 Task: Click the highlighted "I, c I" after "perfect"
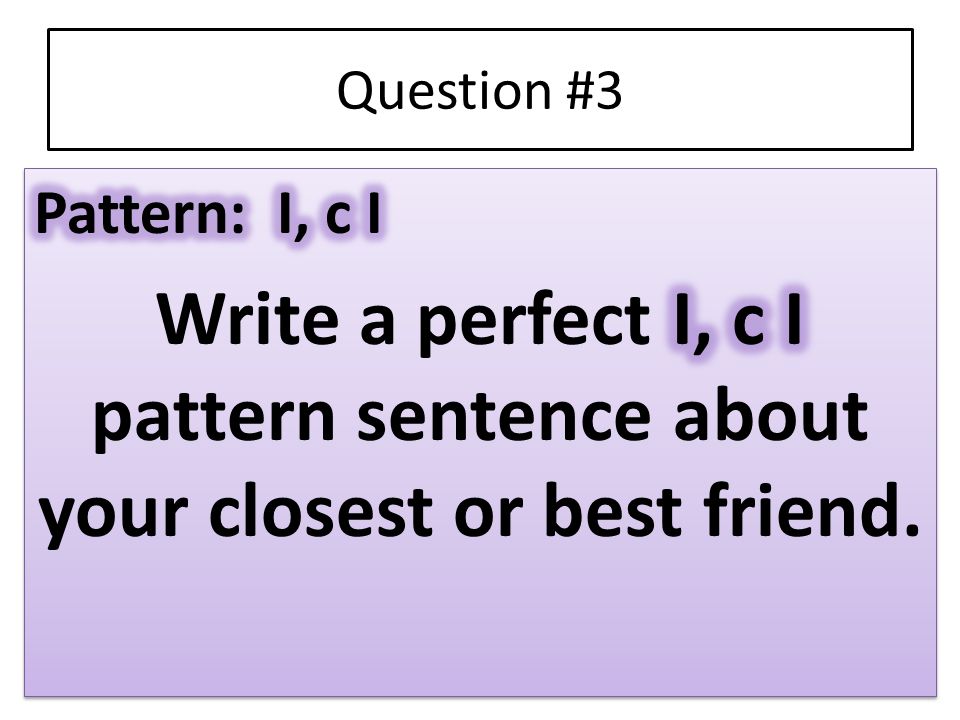(737, 320)
